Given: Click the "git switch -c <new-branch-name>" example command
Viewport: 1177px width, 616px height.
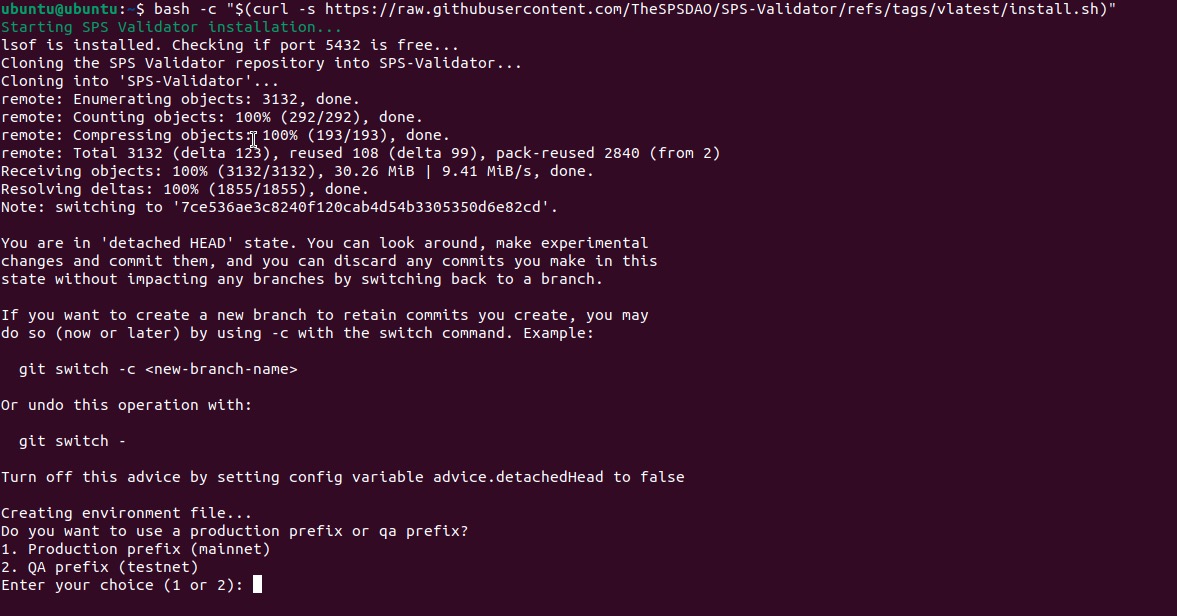Looking at the screenshot, I should coord(158,369).
